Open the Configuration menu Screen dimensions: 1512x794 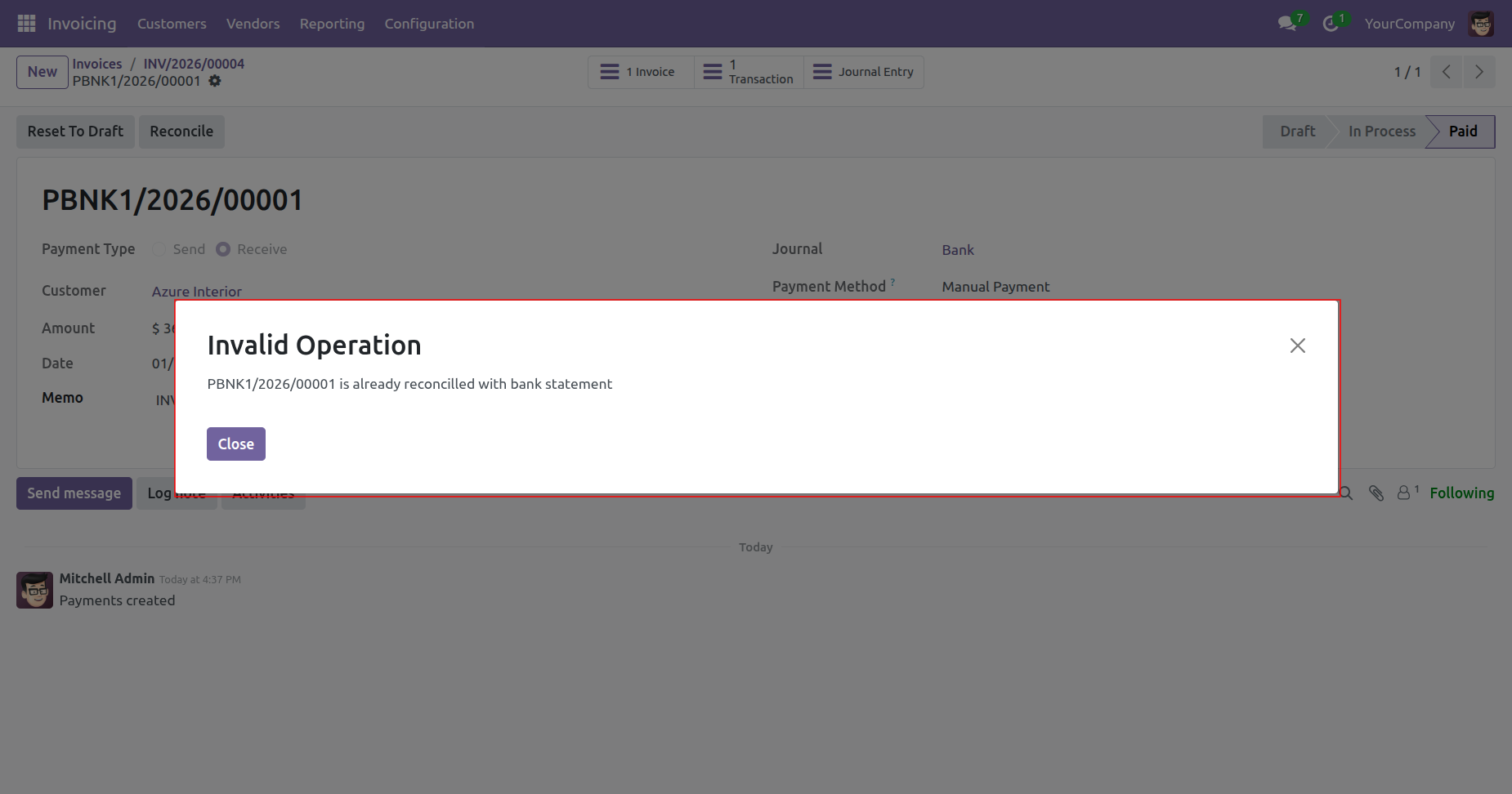pos(429,24)
